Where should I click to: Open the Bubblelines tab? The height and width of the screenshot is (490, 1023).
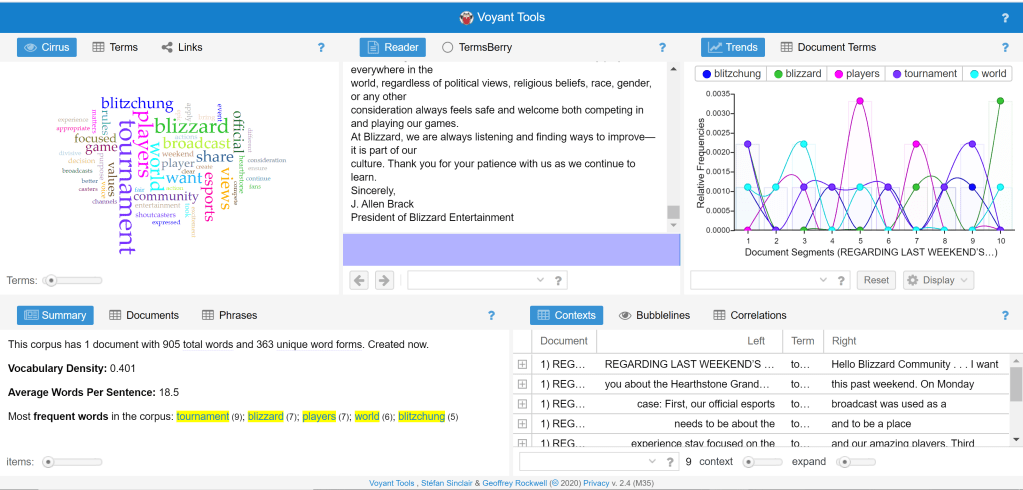tap(655, 315)
